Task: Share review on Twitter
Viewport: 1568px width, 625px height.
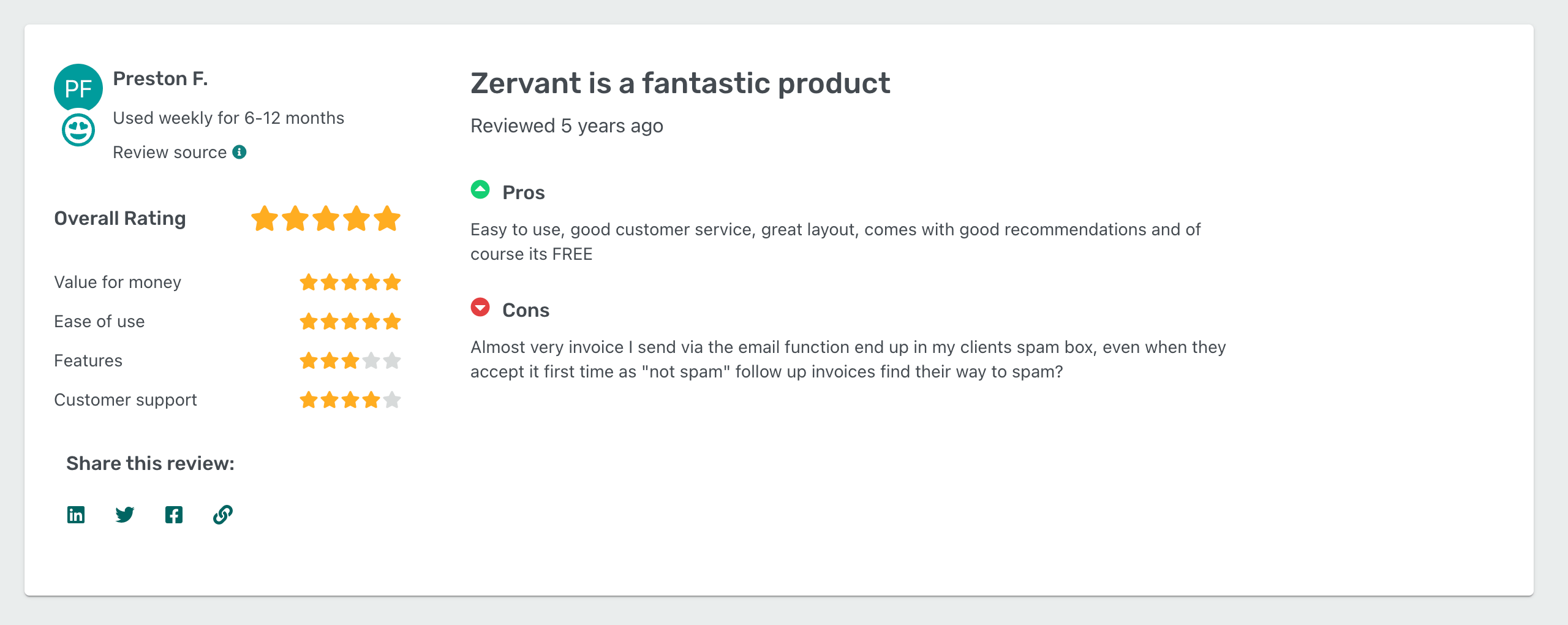Action: click(x=125, y=515)
